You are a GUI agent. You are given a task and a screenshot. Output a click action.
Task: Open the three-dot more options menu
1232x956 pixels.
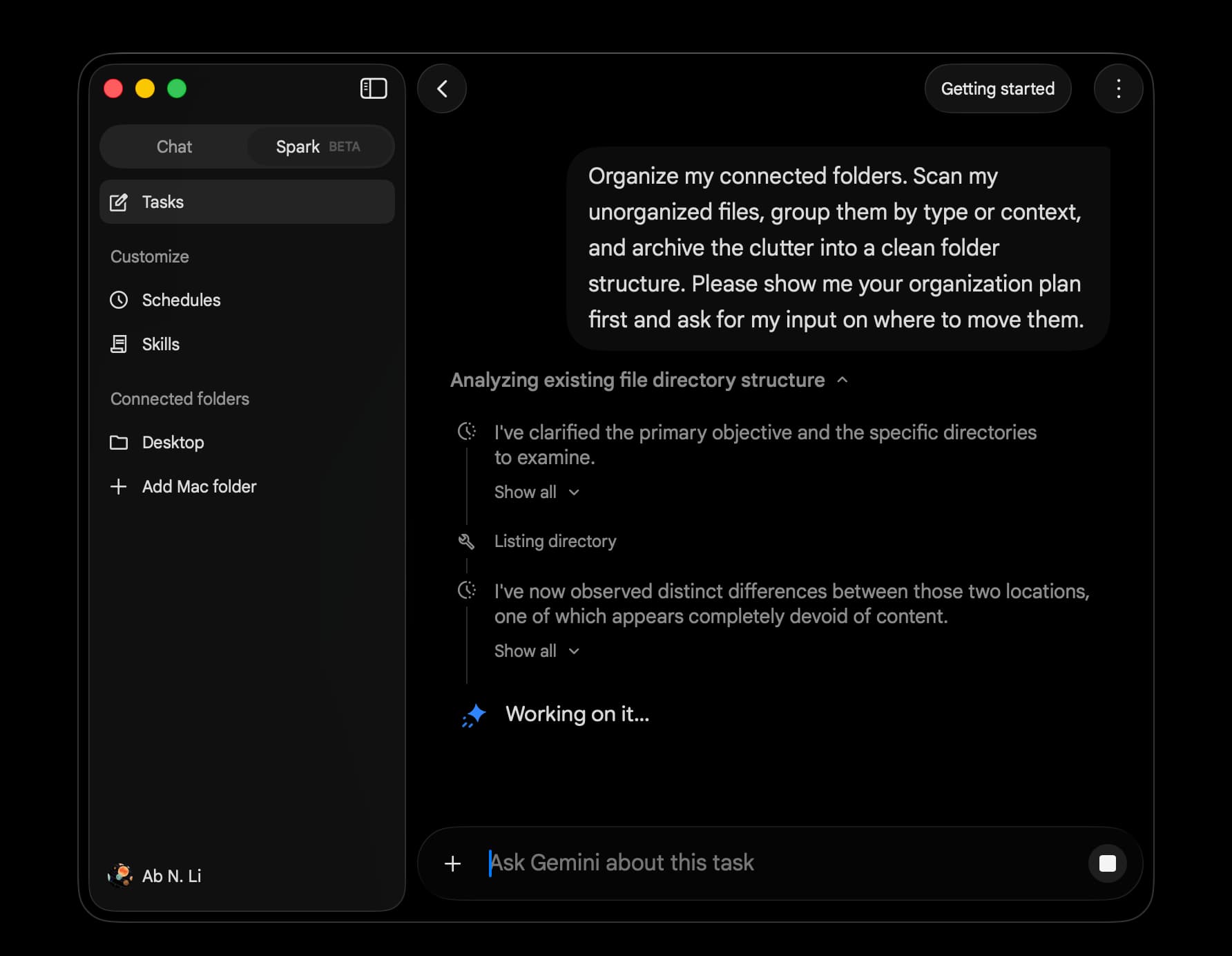(x=1118, y=88)
